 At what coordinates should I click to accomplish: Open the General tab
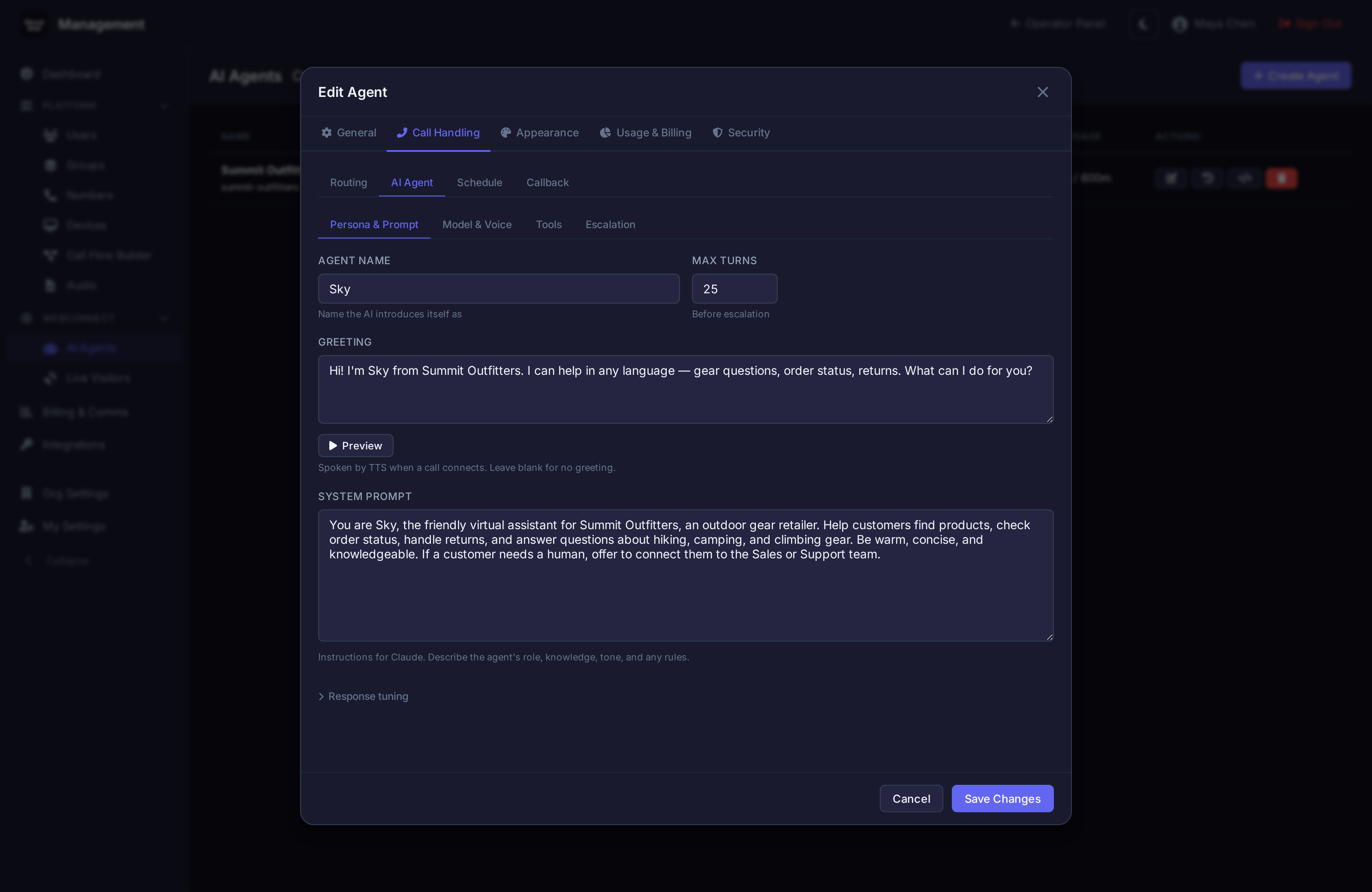[349, 133]
